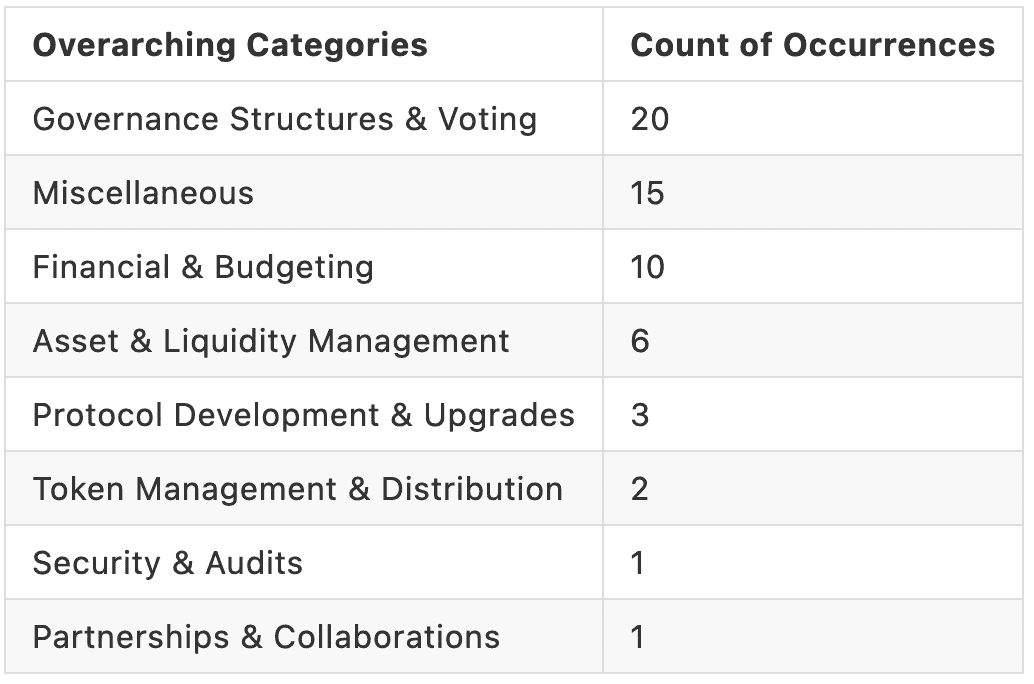This screenshot has height=684, width=1034.
Task: Click the Protocol Development & Upgrades cell
Action: click(x=303, y=415)
